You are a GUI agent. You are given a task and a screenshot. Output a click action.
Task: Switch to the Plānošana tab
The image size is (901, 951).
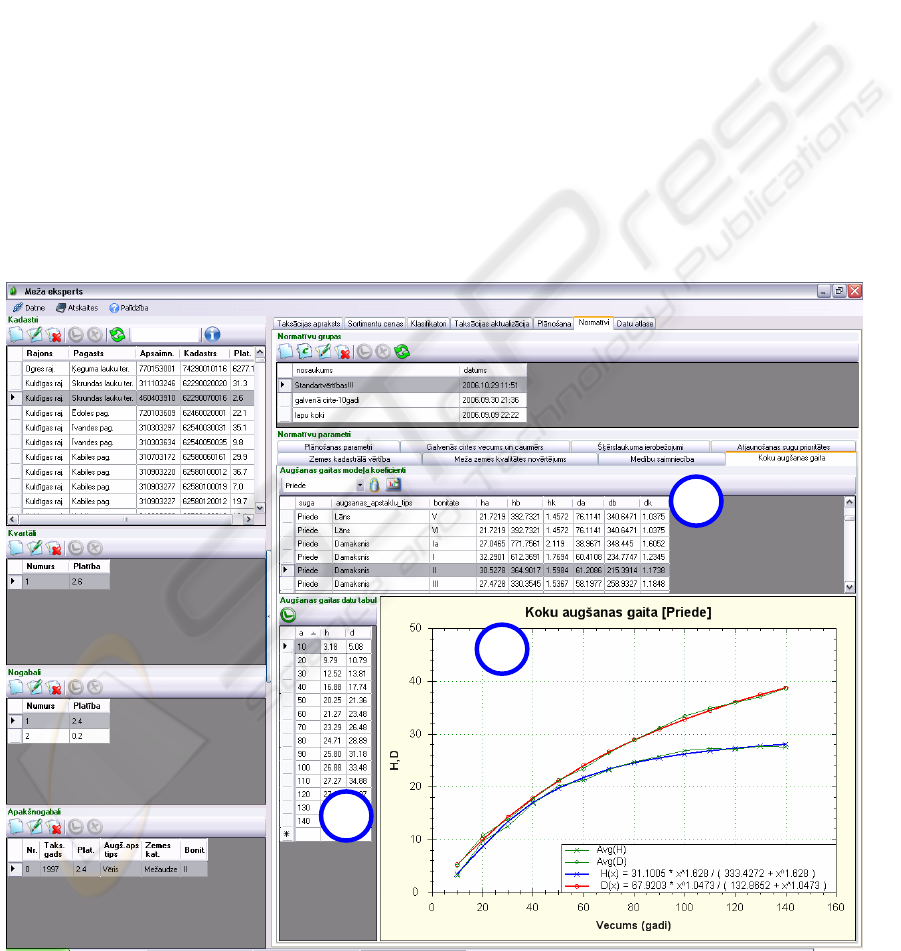pos(553,324)
